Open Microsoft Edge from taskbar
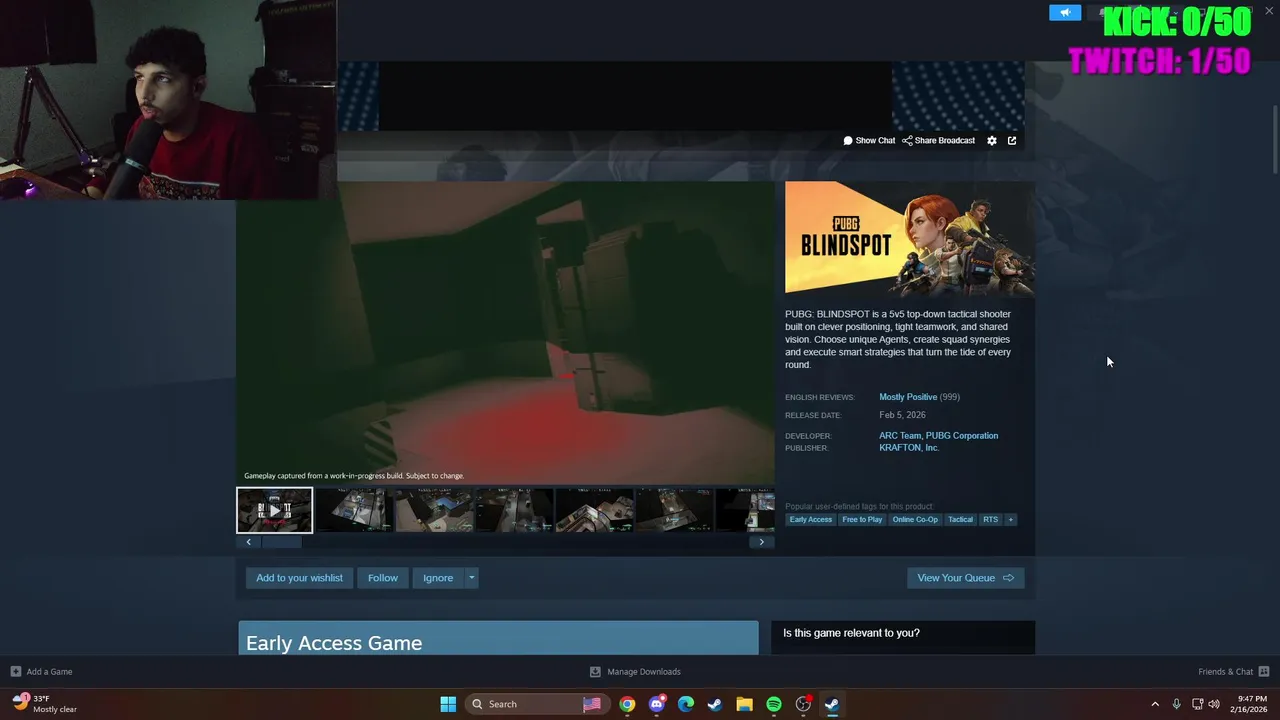The width and height of the screenshot is (1280, 720). click(x=686, y=704)
